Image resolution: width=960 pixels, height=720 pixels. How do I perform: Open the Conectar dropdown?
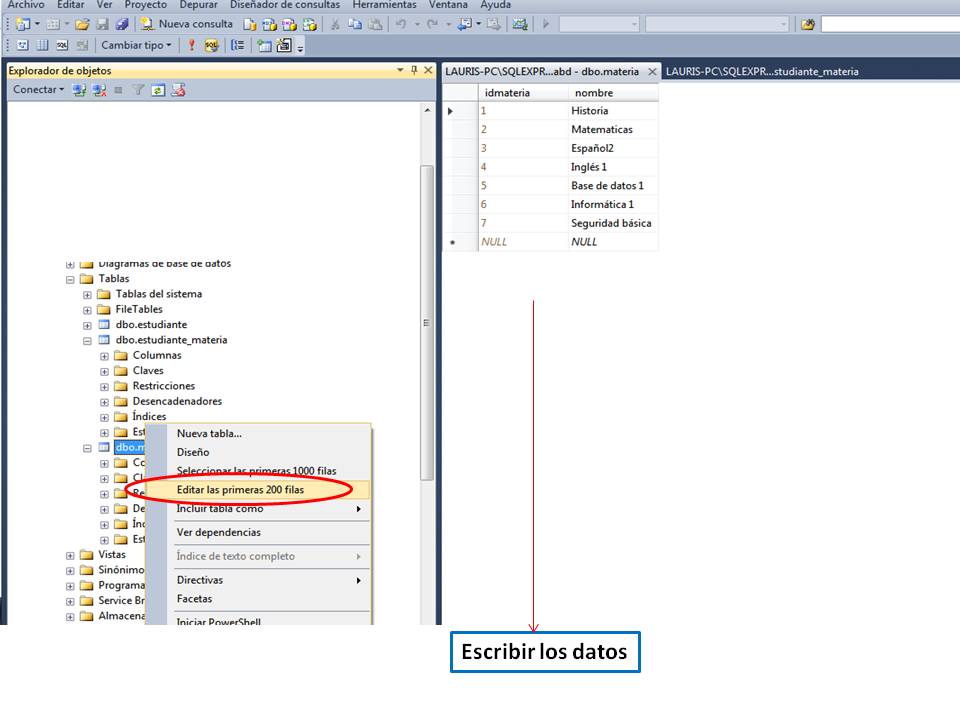point(38,89)
